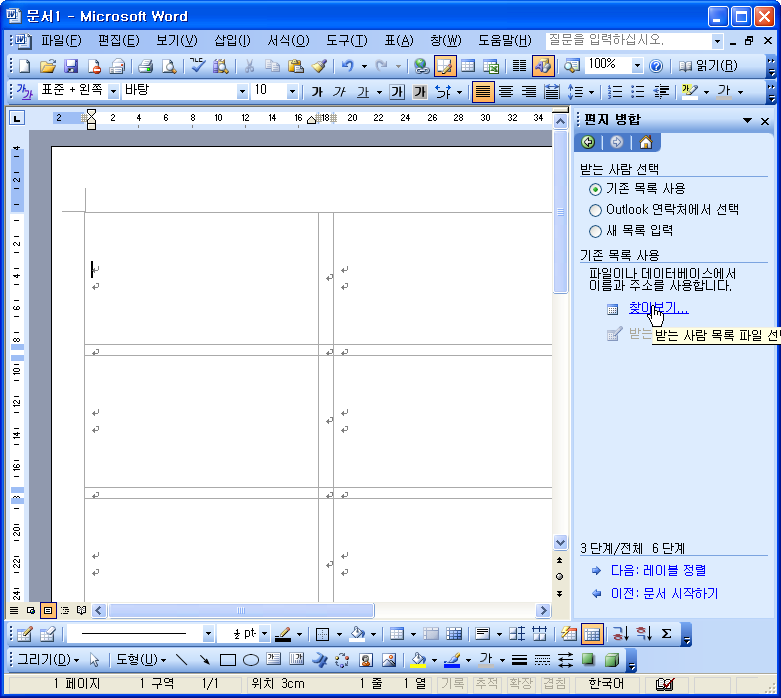Click the task pane Home icon
This screenshot has height=698, width=781.
646,142
